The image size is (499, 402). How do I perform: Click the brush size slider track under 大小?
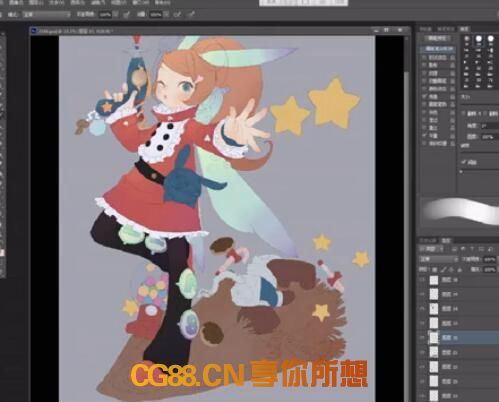480,104
